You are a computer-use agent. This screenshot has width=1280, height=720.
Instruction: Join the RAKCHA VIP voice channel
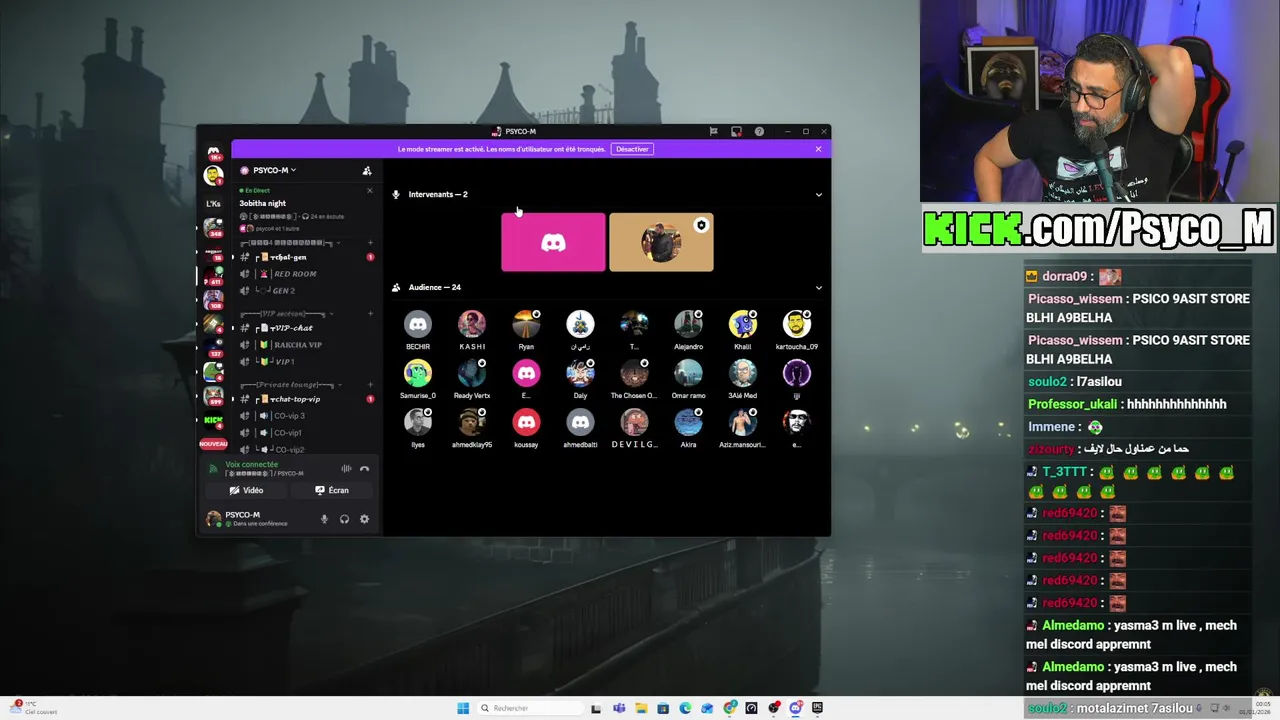coord(305,345)
